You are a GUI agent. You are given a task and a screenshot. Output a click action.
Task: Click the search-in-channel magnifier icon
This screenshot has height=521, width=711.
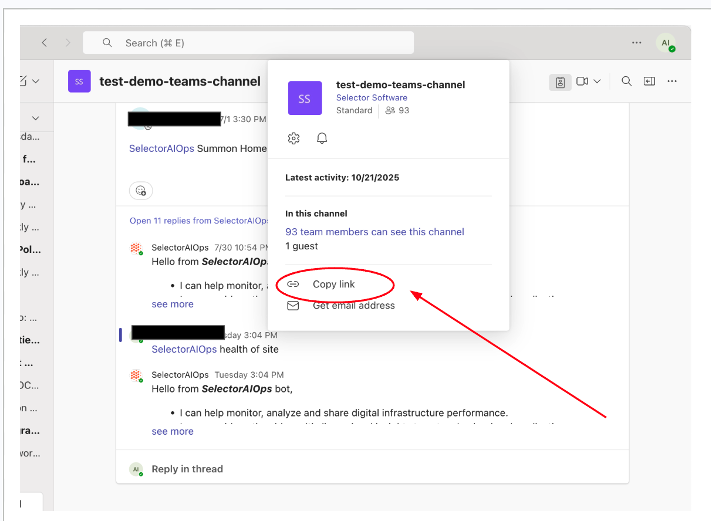[x=627, y=81]
